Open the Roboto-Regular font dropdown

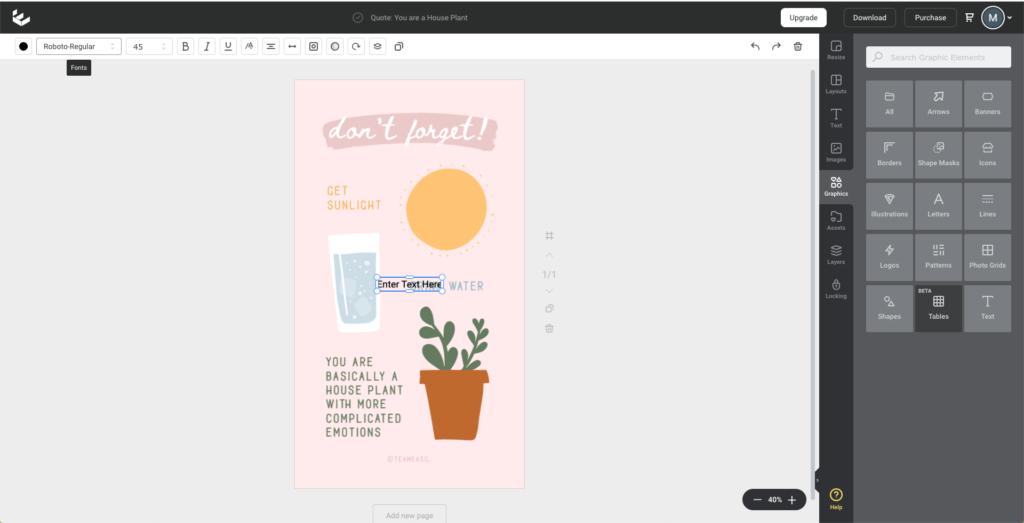coord(78,47)
